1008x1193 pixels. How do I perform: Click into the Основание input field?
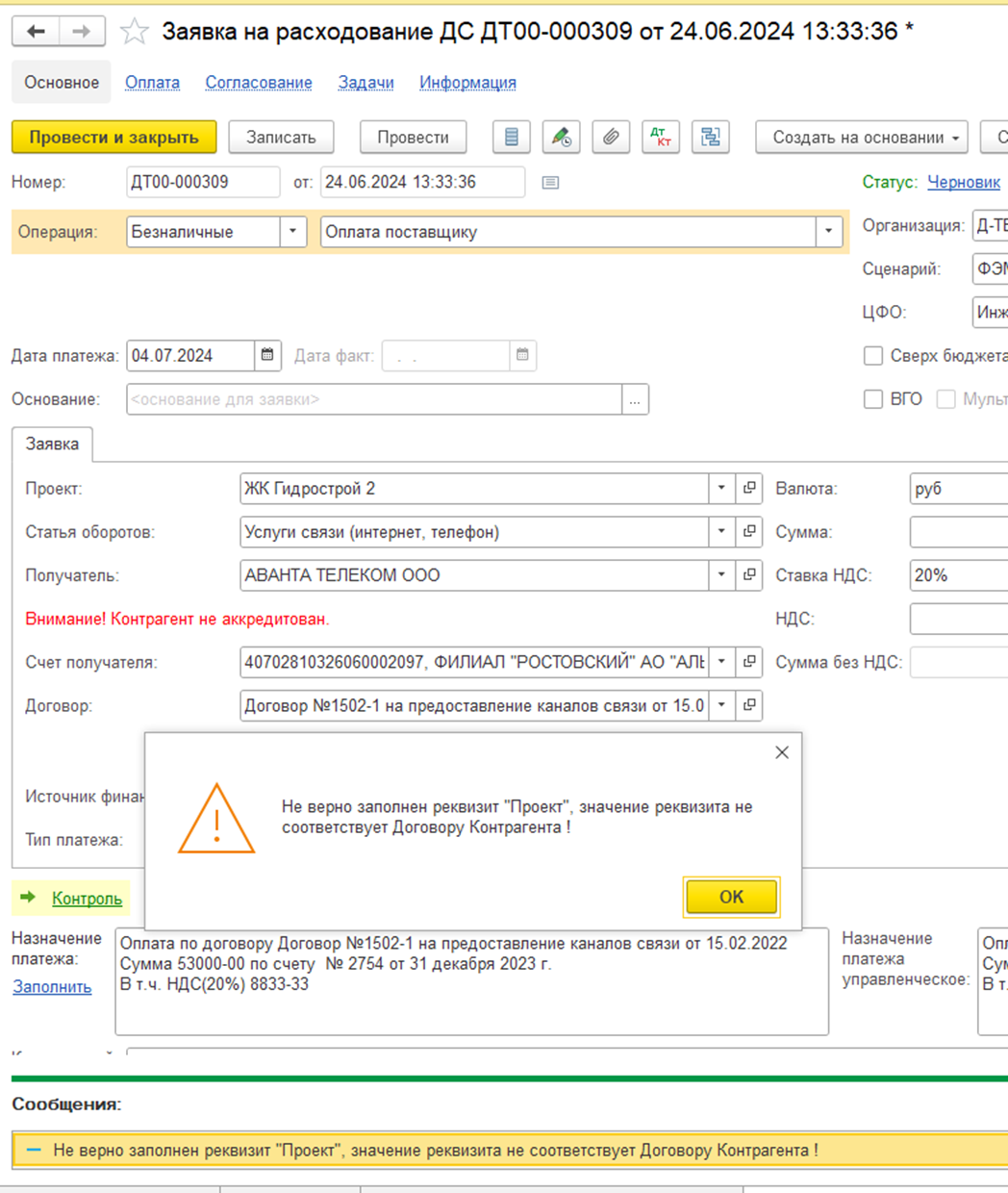point(373,399)
